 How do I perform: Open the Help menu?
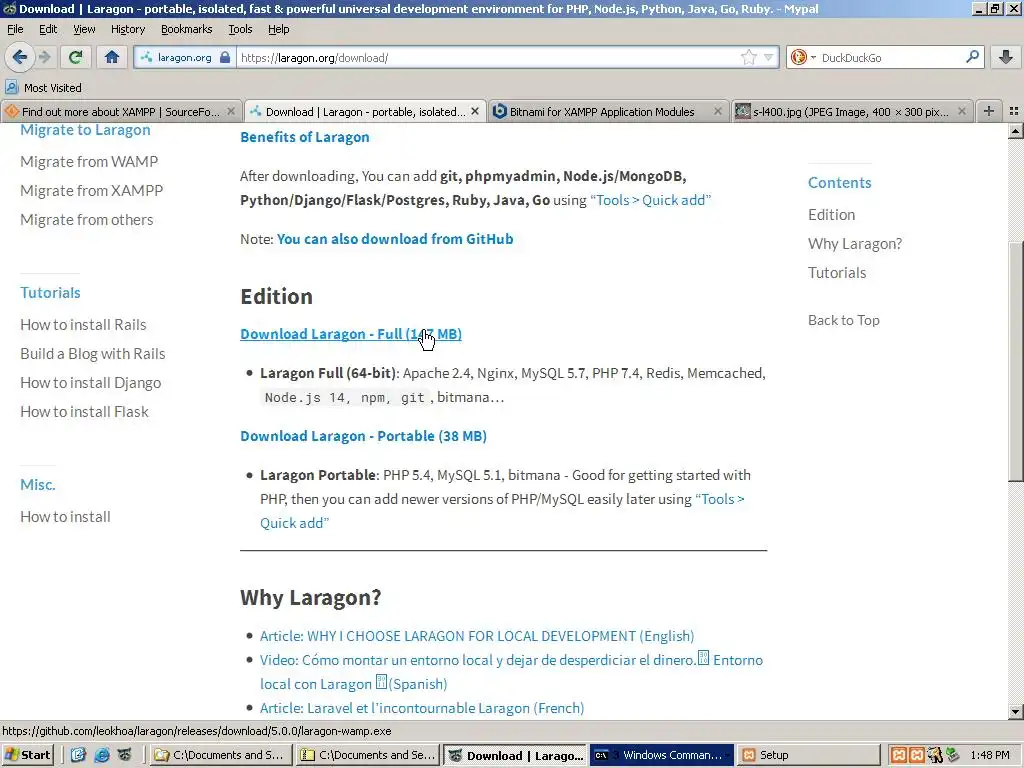click(278, 29)
